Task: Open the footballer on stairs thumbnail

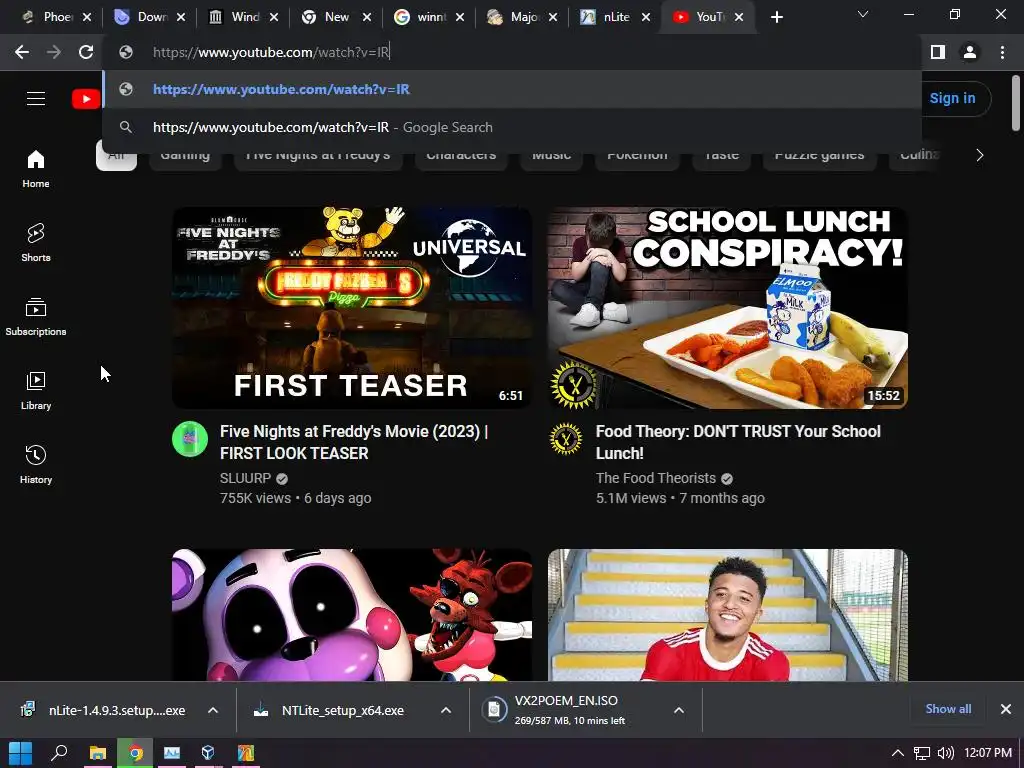Action: click(728, 615)
